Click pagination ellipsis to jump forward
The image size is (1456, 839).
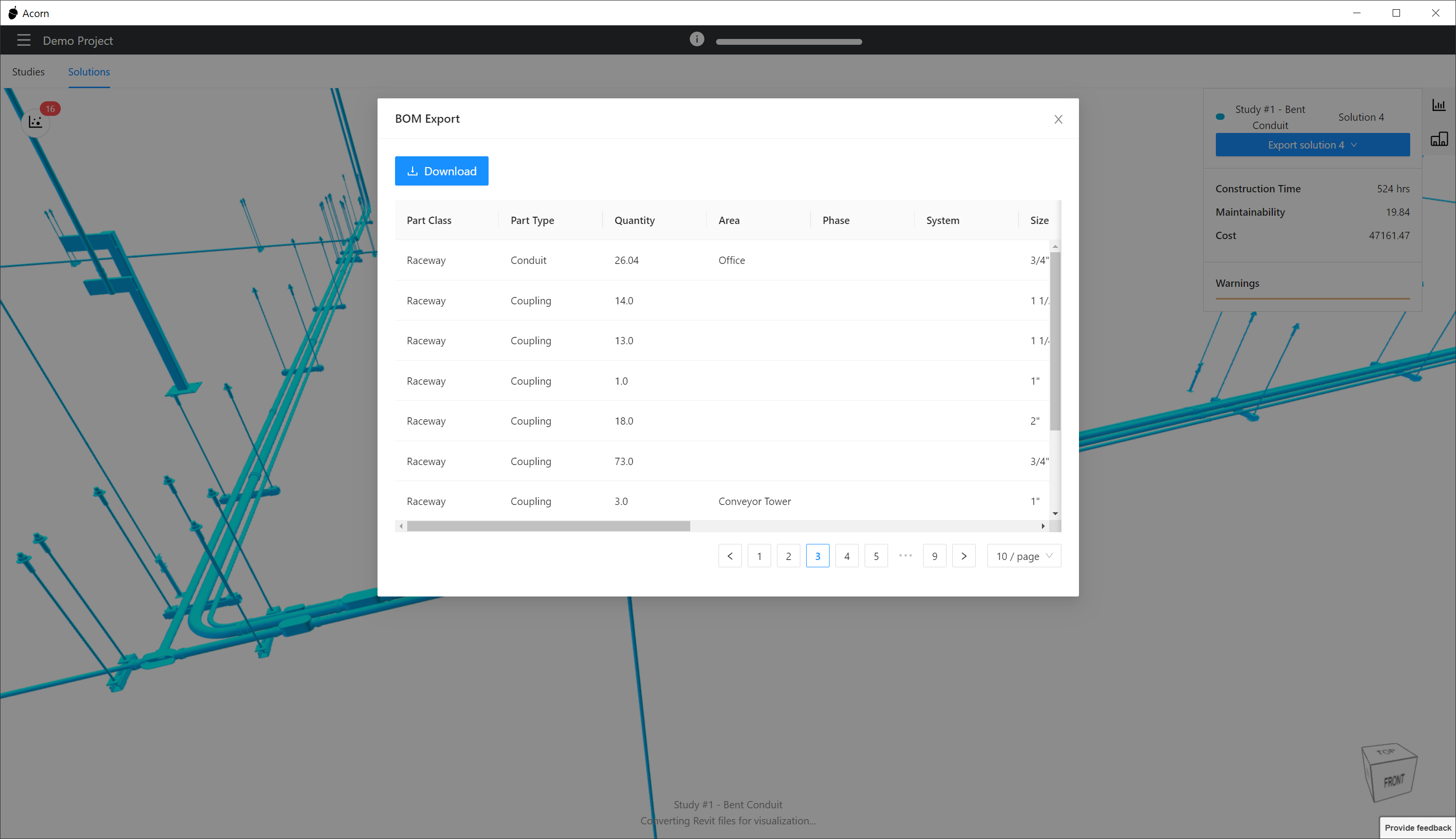click(906, 556)
